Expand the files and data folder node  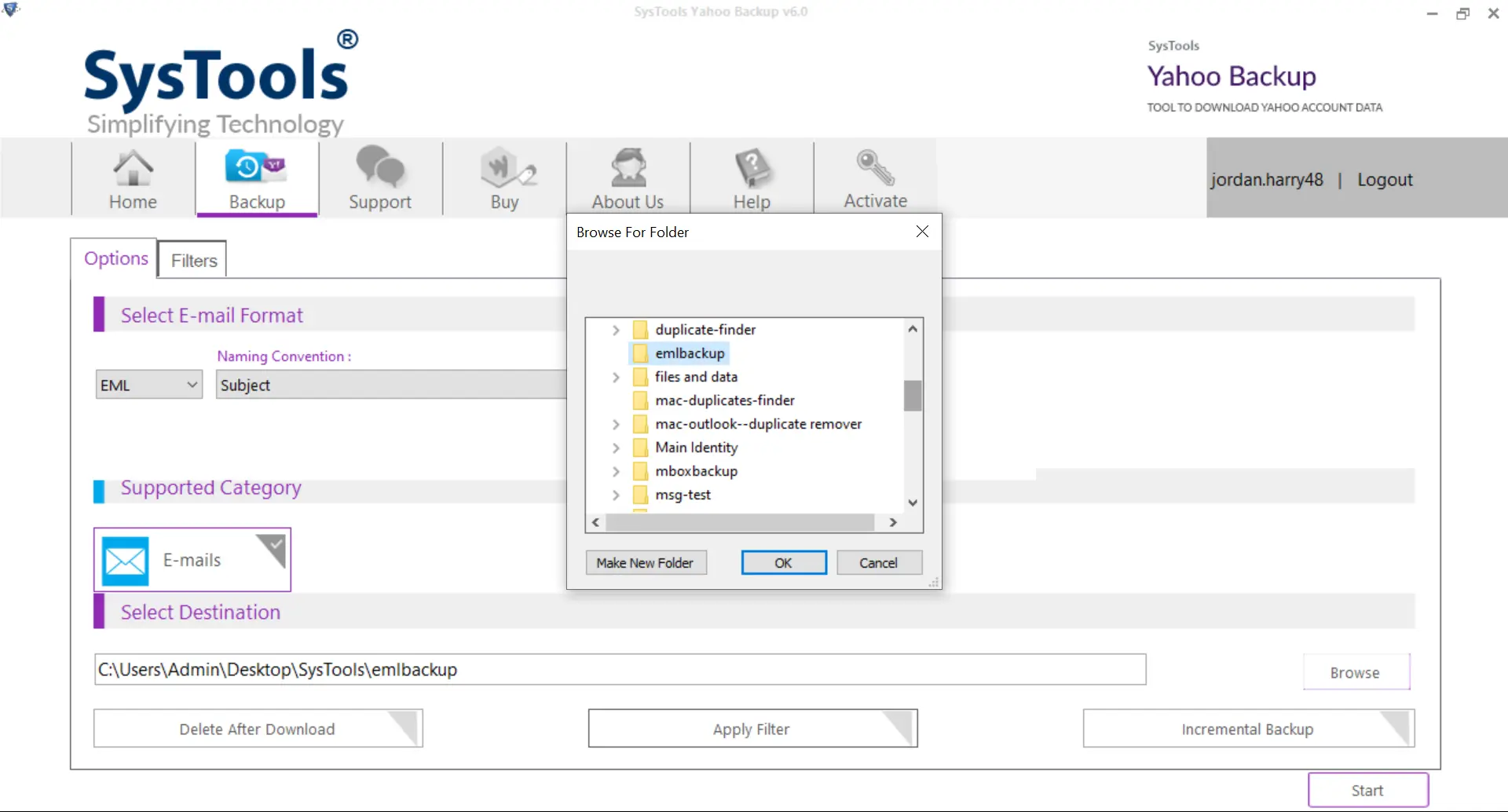(x=617, y=378)
